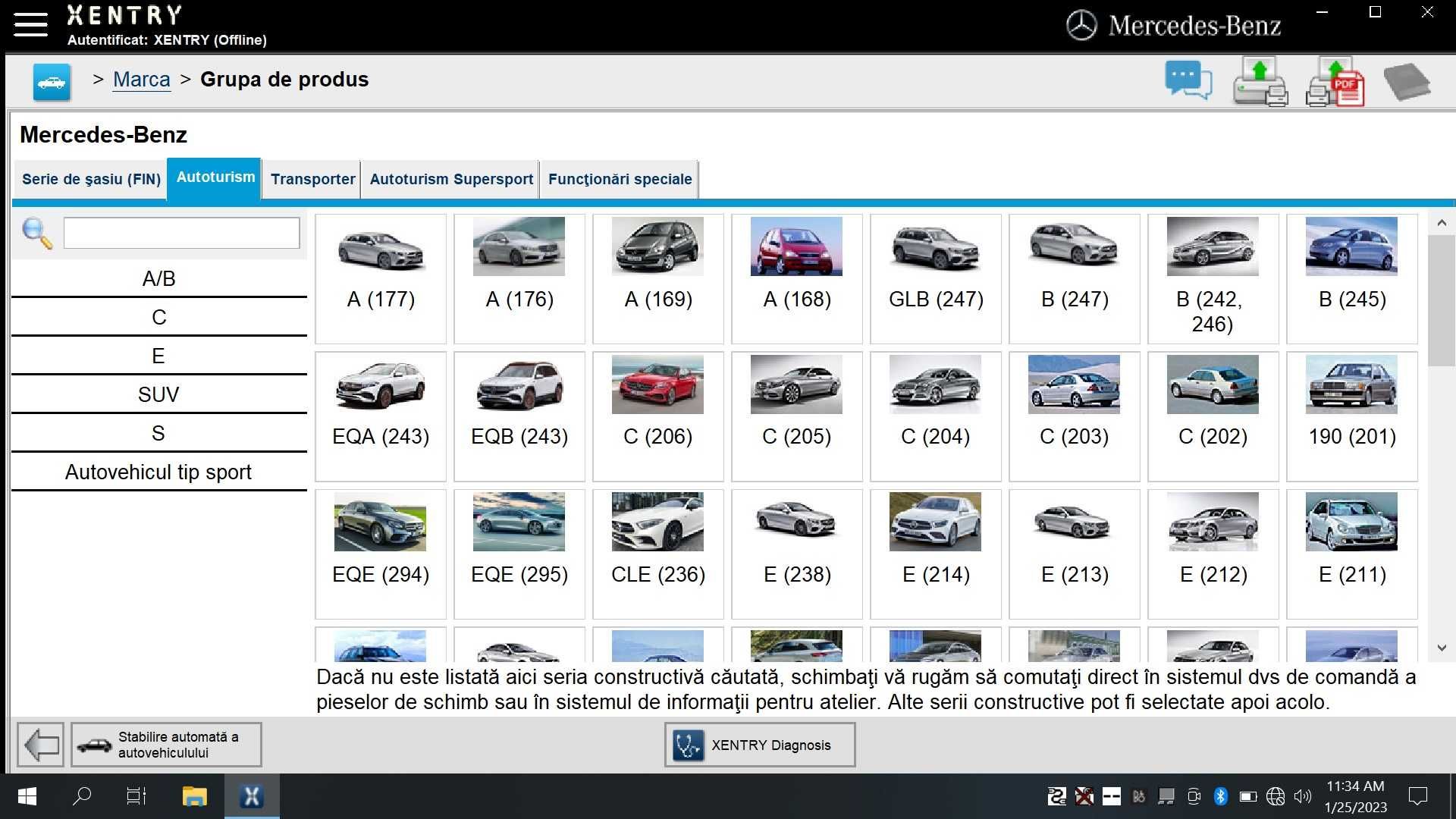Click the Bluetooth tray icon
The height and width of the screenshot is (819, 1456).
[x=1220, y=796]
